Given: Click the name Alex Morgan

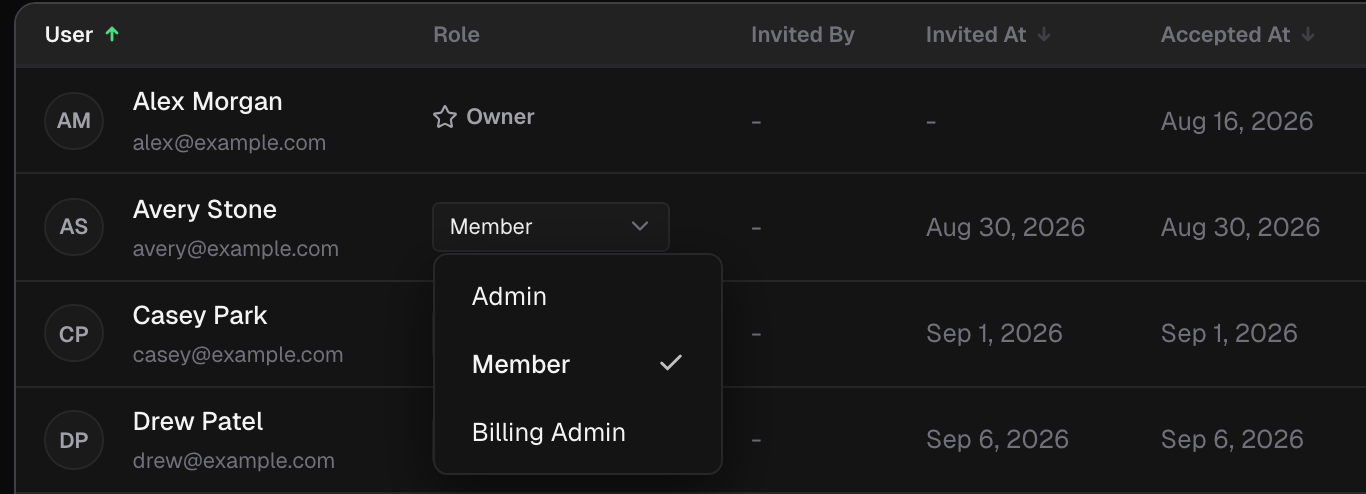Looking at the screenshot, I should point(207,102).
